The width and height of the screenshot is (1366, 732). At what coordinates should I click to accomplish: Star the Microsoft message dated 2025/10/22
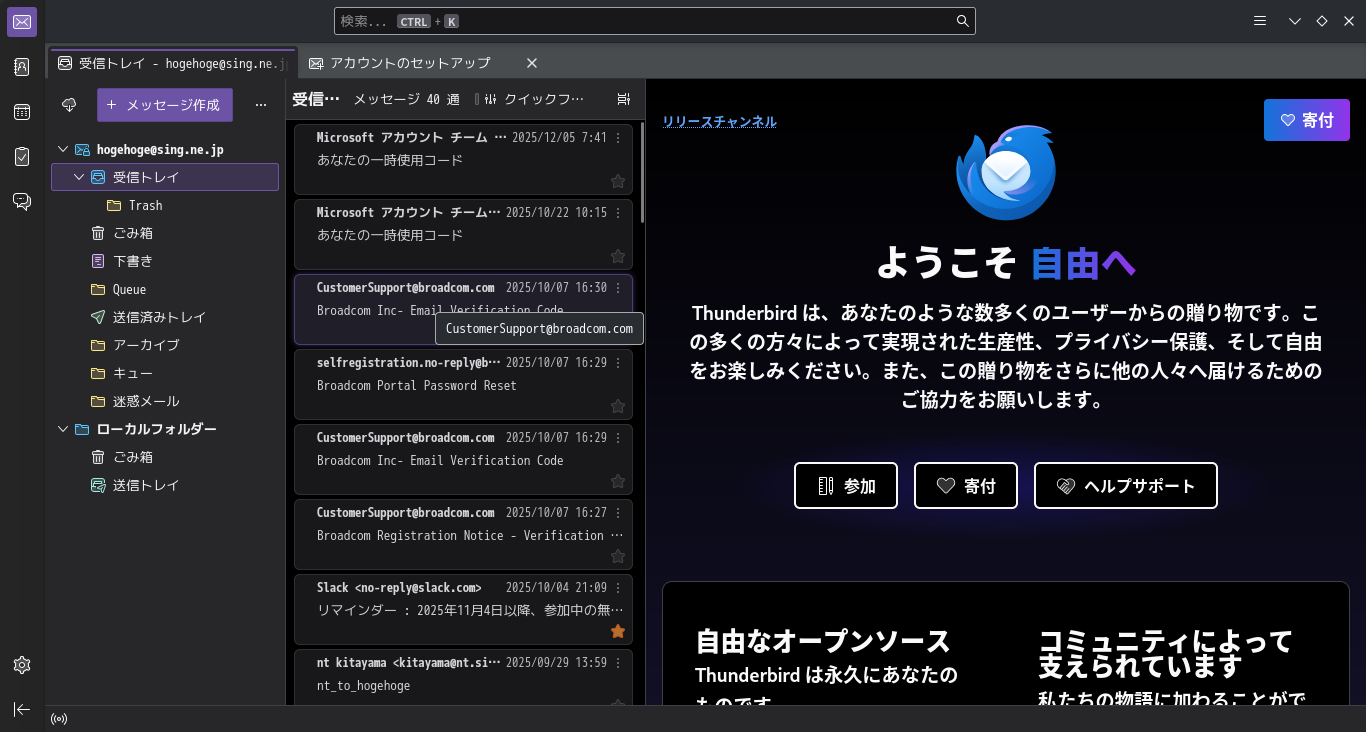[618, 256]
